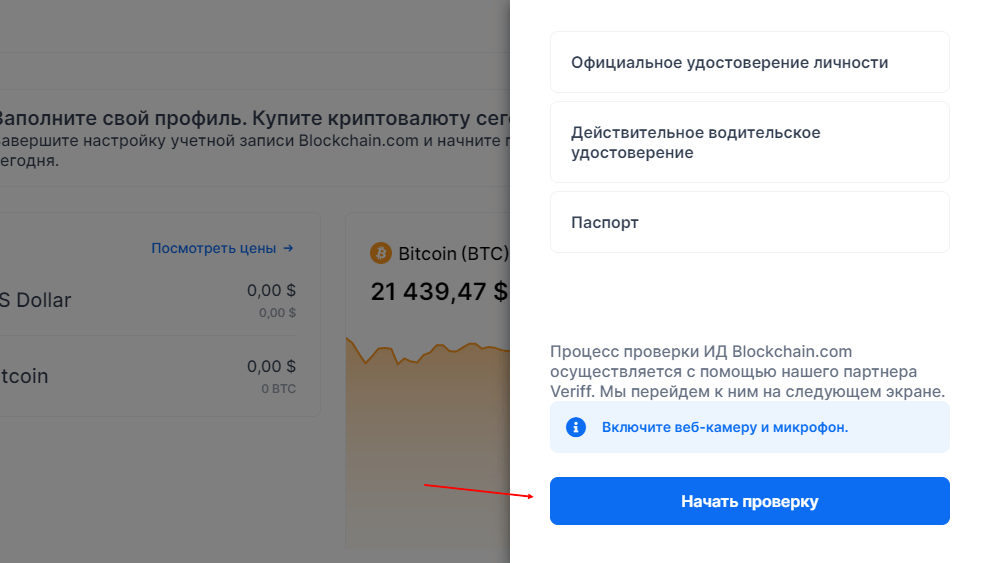Click the Включите веб-камеру и микрофон notice text
This screenshot has height=563, width=981.
(724, 427)
